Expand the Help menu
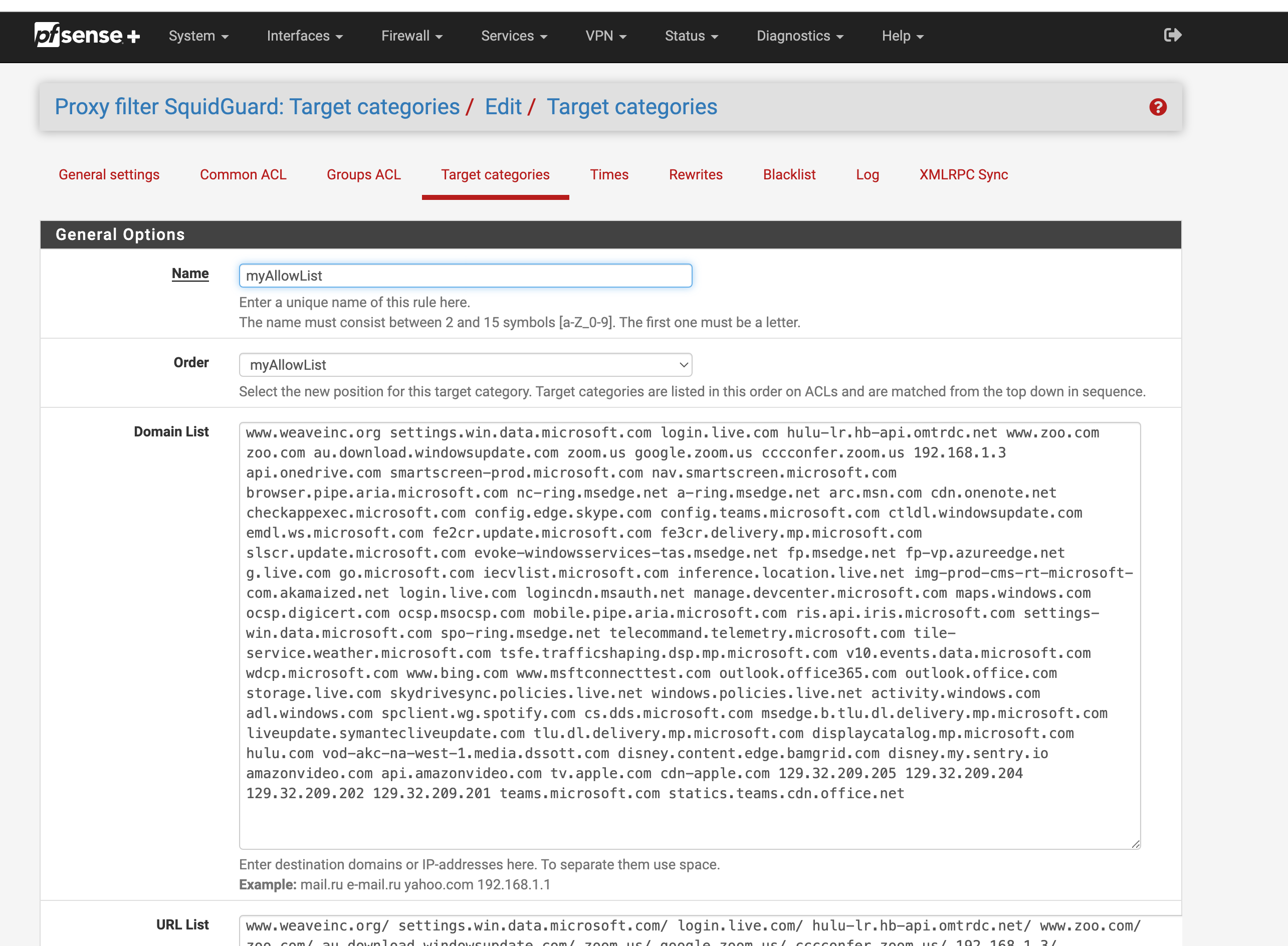Viewport: 1288px width, 946px height. (902, 36)
